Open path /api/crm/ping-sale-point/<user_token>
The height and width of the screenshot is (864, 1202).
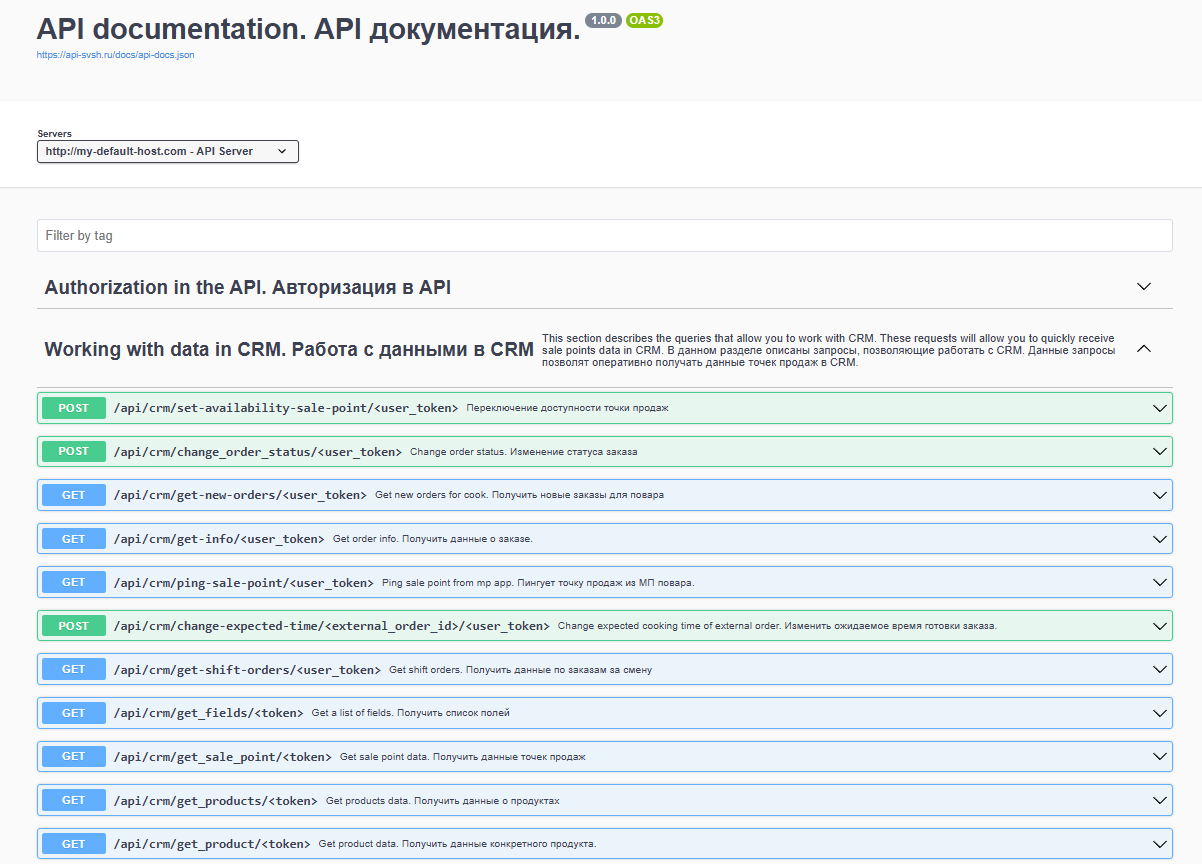244,583
